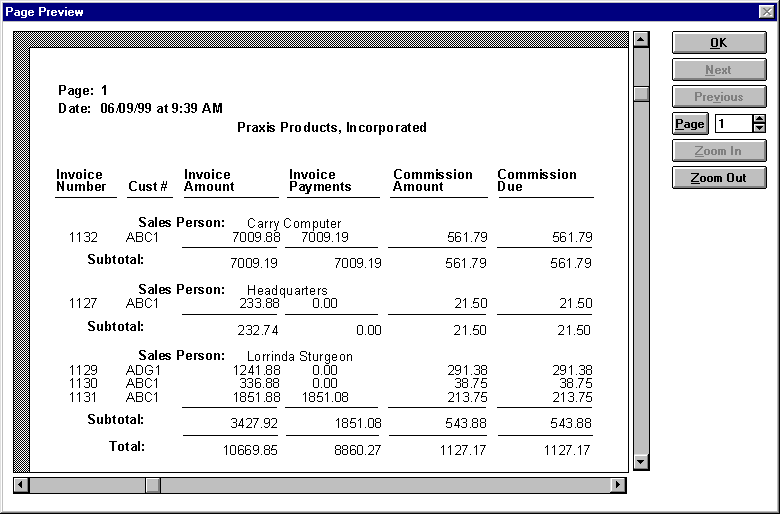Click invoice number 1131

[x=83, y=398]
